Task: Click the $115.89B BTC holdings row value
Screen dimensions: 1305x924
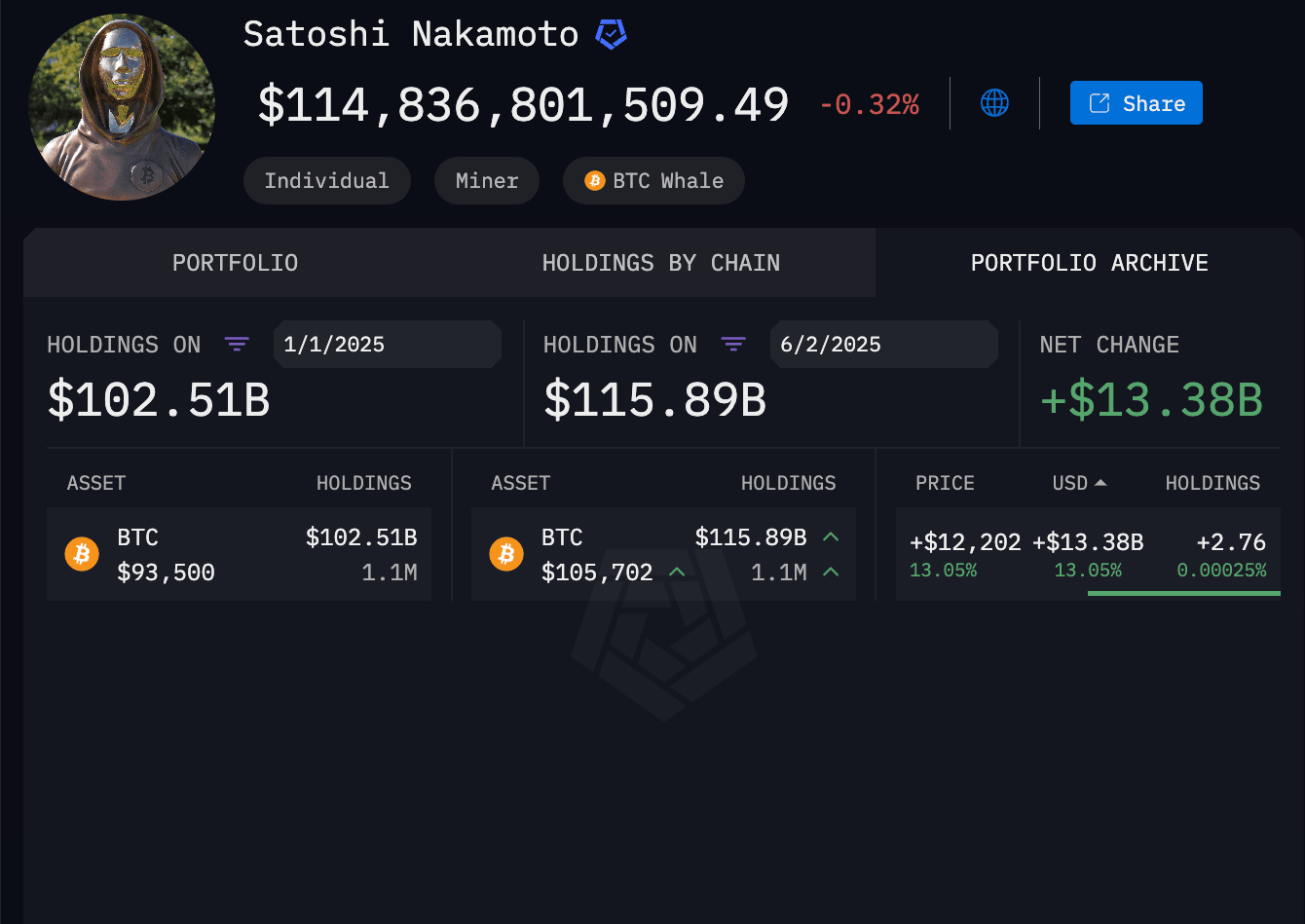Action: tap(751, 537)
